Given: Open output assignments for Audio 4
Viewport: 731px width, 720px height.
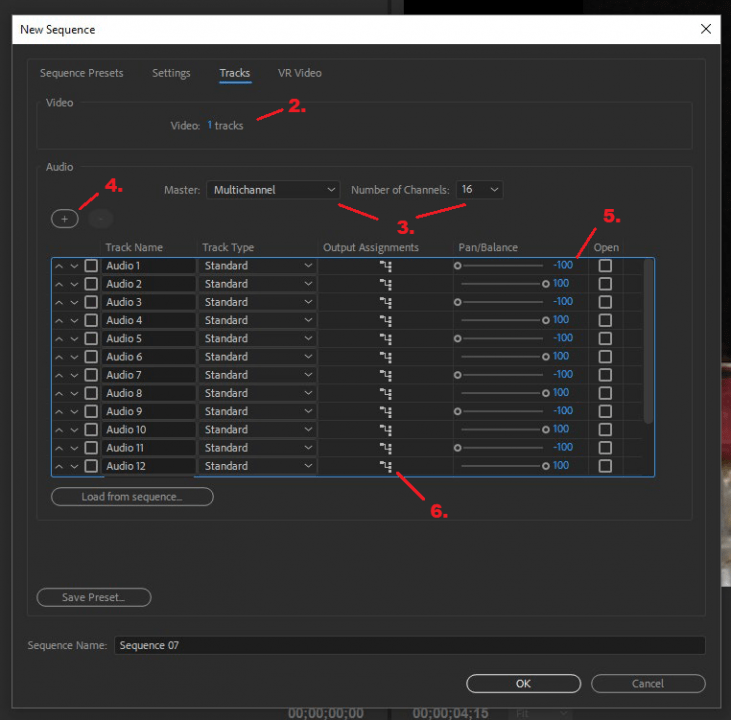Looking at the screenshot, I should click(x=386, y=321).
